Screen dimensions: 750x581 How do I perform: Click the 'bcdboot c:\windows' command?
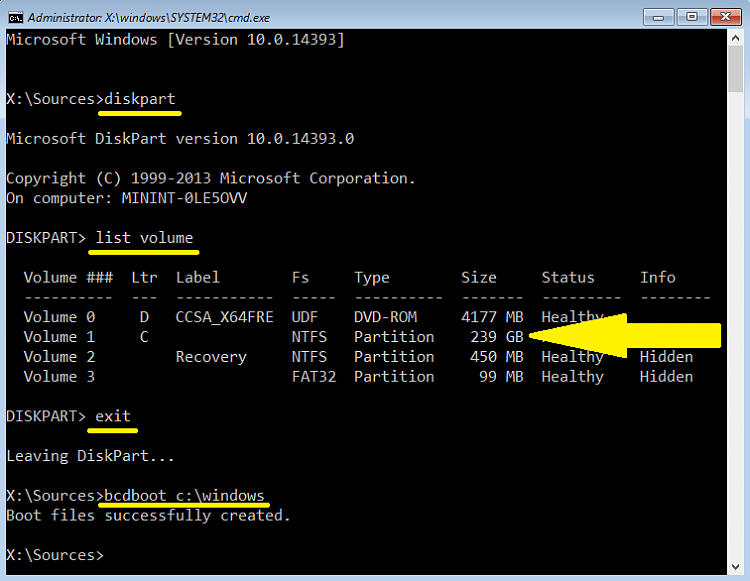pyautogui.click(x=184, y=495)
